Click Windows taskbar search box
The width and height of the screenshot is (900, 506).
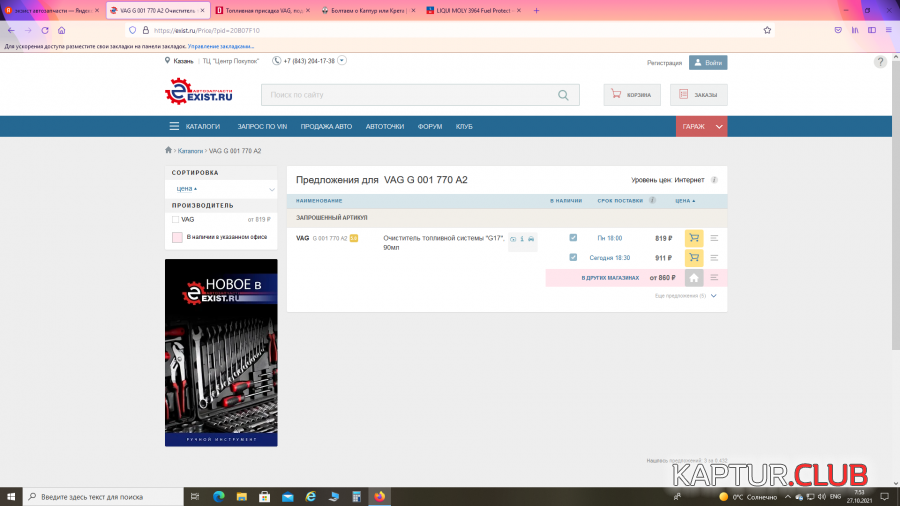click(103, 496)
